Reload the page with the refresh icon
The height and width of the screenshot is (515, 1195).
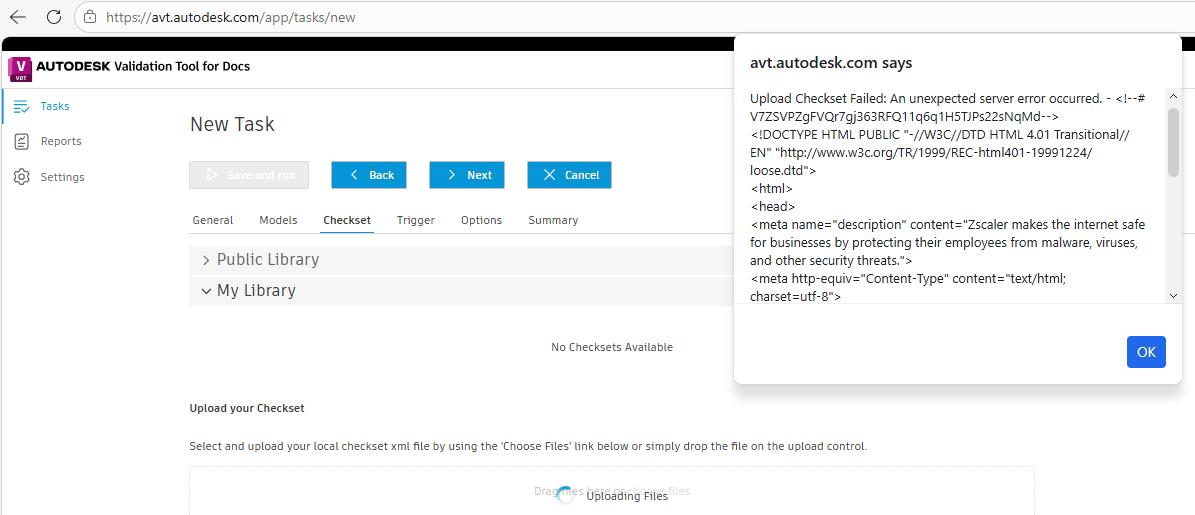54,16
